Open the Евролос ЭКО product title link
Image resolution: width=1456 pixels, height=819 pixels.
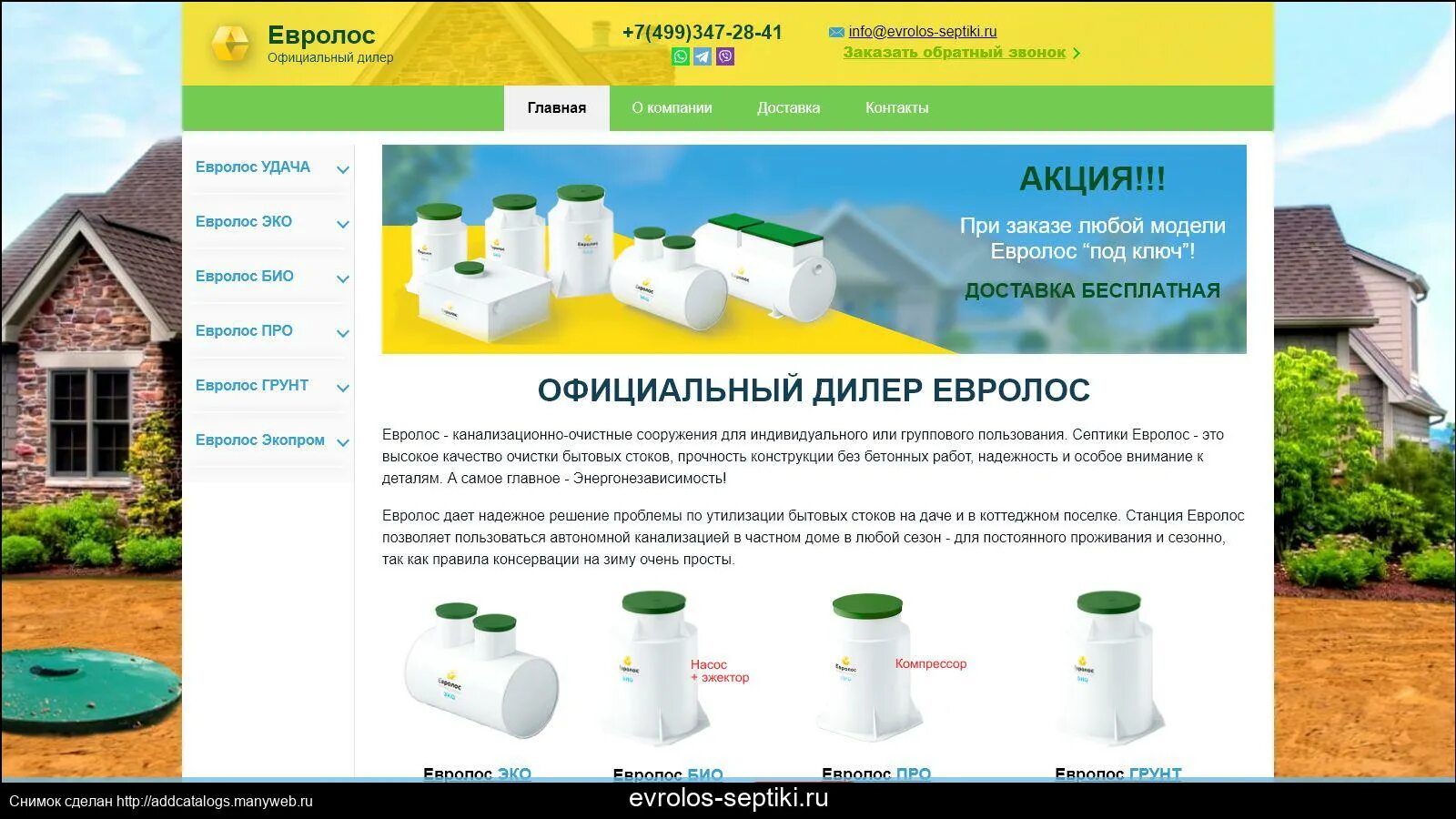pyautogui.click(x=477, y=773)
